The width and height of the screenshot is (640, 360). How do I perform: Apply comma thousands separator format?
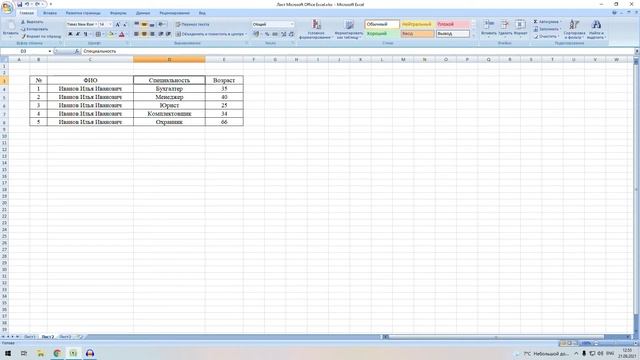[275, 34]
